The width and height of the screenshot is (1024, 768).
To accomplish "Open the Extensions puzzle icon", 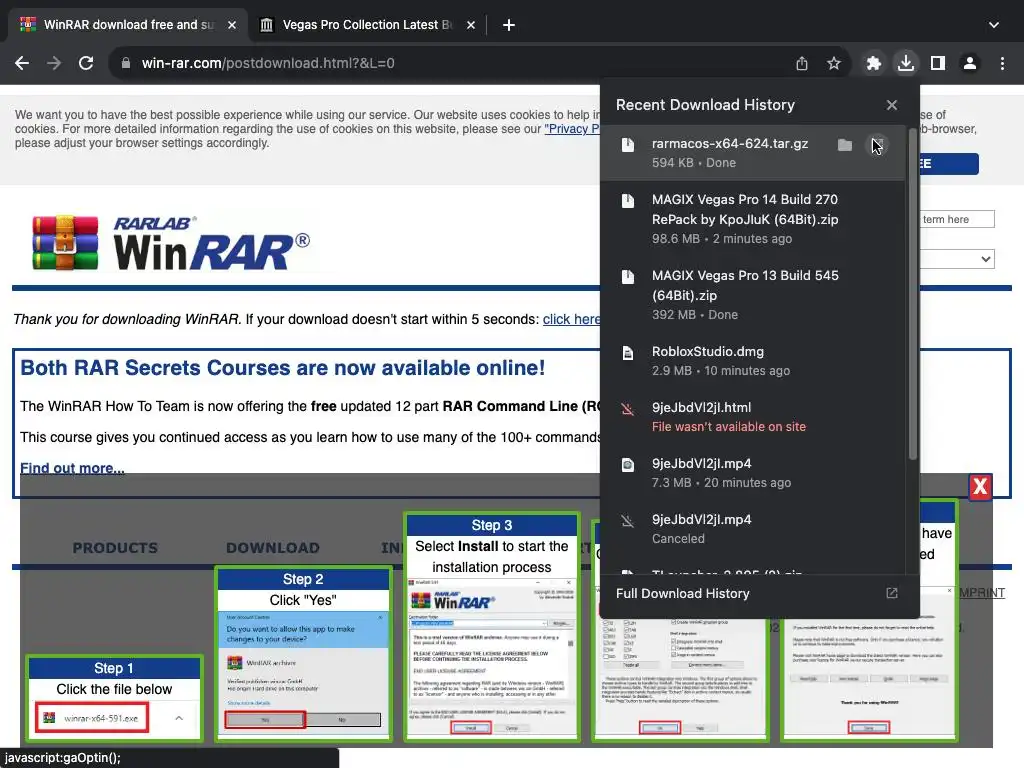I will point(873,63).
